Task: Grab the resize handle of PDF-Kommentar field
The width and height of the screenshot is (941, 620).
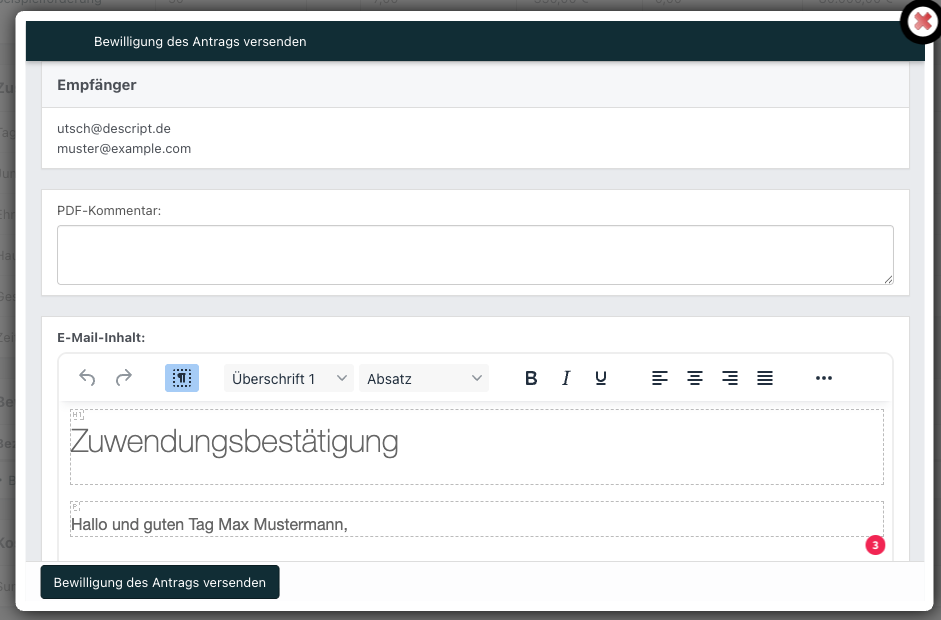Action: tap(888, 279)
